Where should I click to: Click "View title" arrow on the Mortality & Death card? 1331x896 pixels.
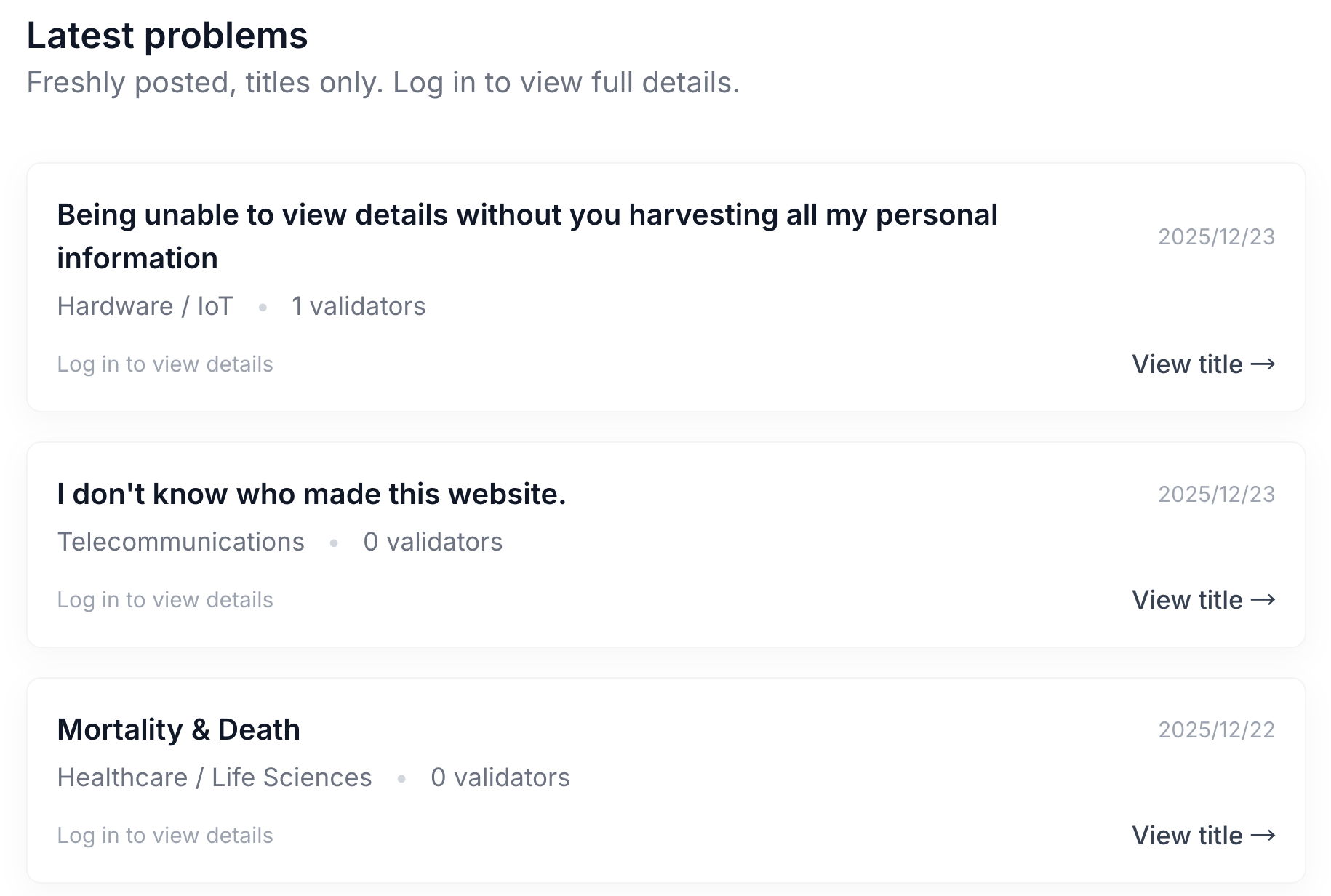1203,836
